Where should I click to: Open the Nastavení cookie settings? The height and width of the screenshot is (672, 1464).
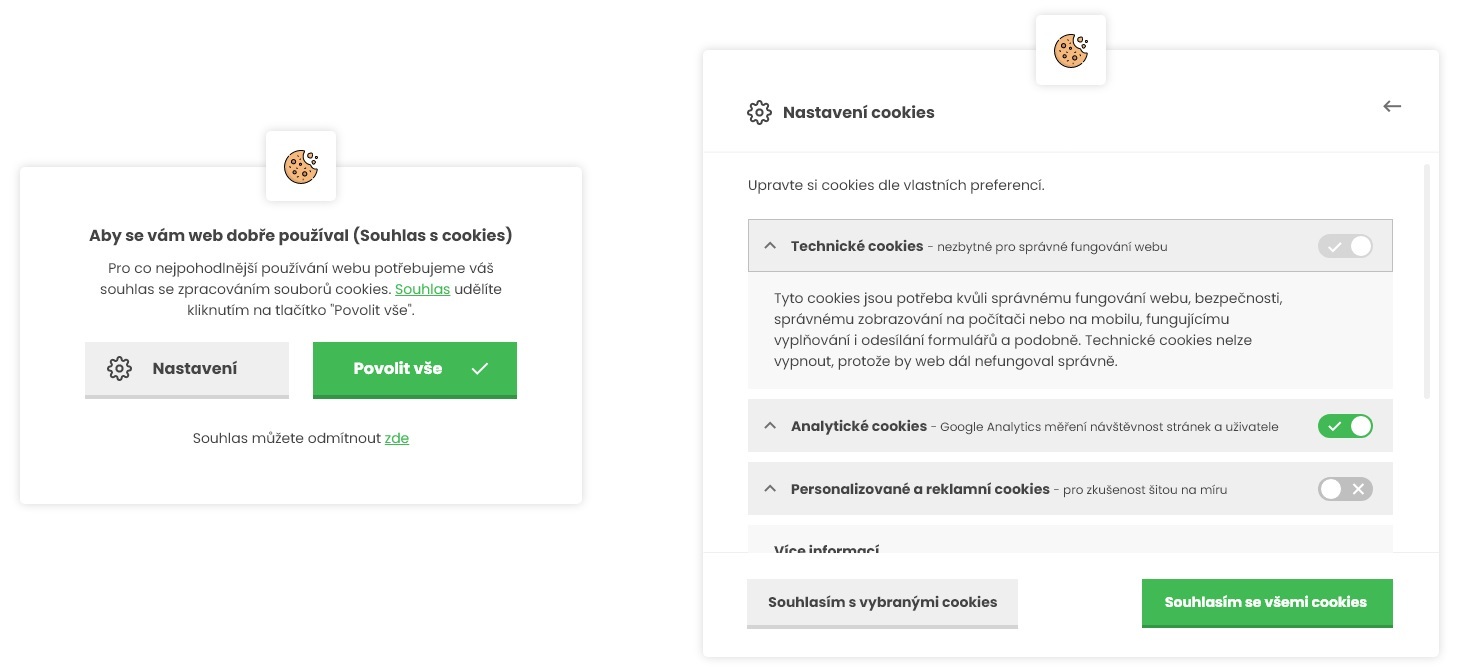click(187, 369)
